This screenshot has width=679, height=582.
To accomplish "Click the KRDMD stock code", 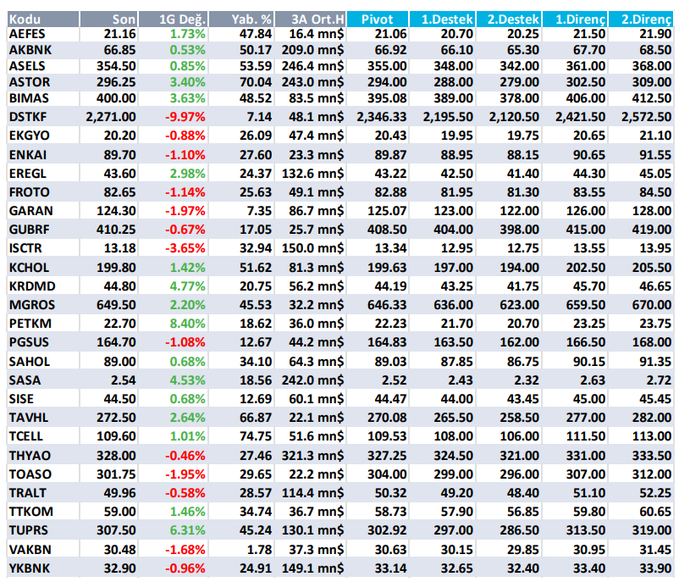I will tap(32, 286).
